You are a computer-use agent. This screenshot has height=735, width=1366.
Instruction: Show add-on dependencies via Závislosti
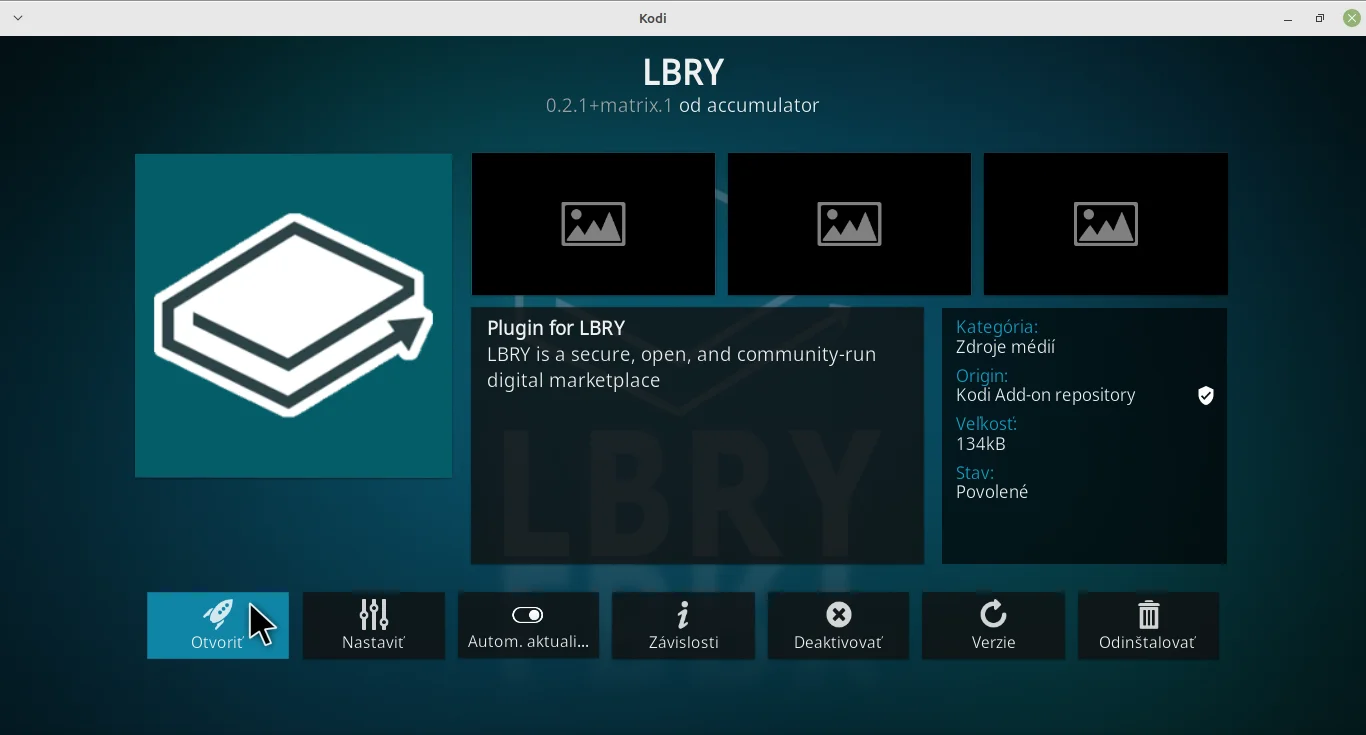pyautogui.click(x=684, y=626)
